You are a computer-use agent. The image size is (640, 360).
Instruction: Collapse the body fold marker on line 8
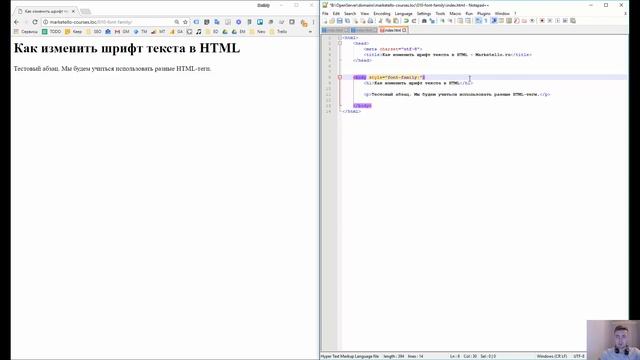(x=340, y=77)
